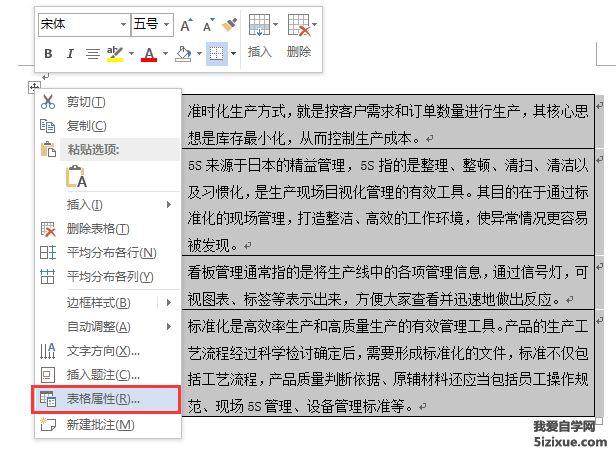Open 表格属性(R)... dialog

106,399
